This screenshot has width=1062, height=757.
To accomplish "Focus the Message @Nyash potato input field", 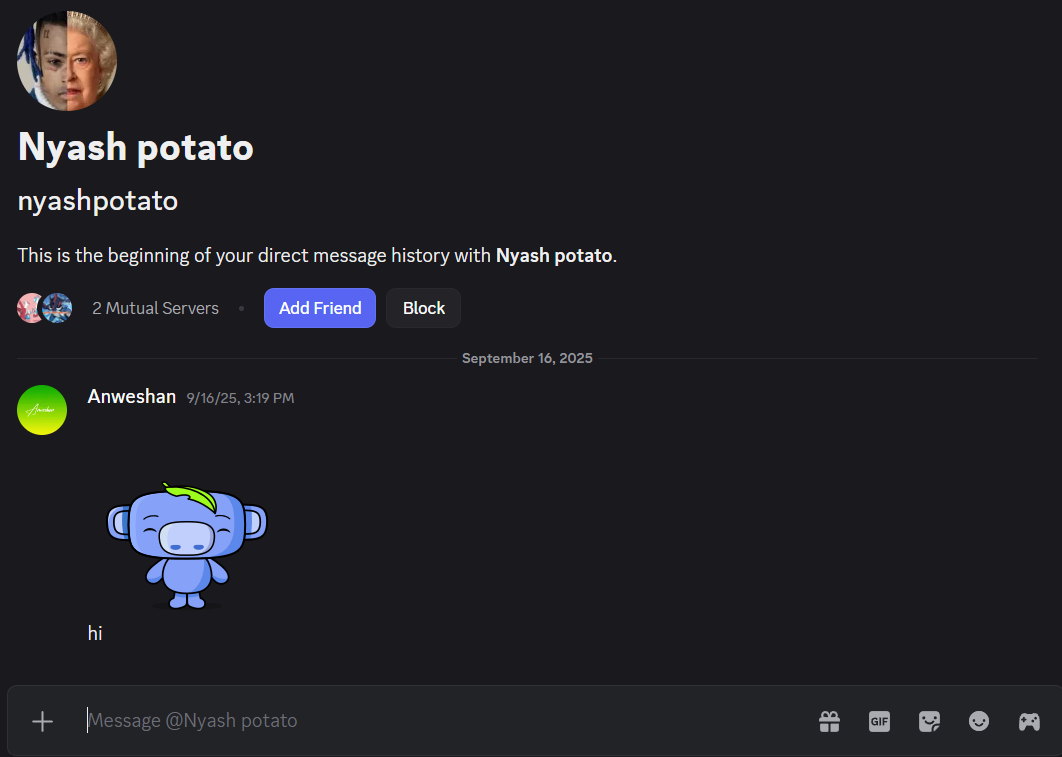I will (x=440, y=721).
